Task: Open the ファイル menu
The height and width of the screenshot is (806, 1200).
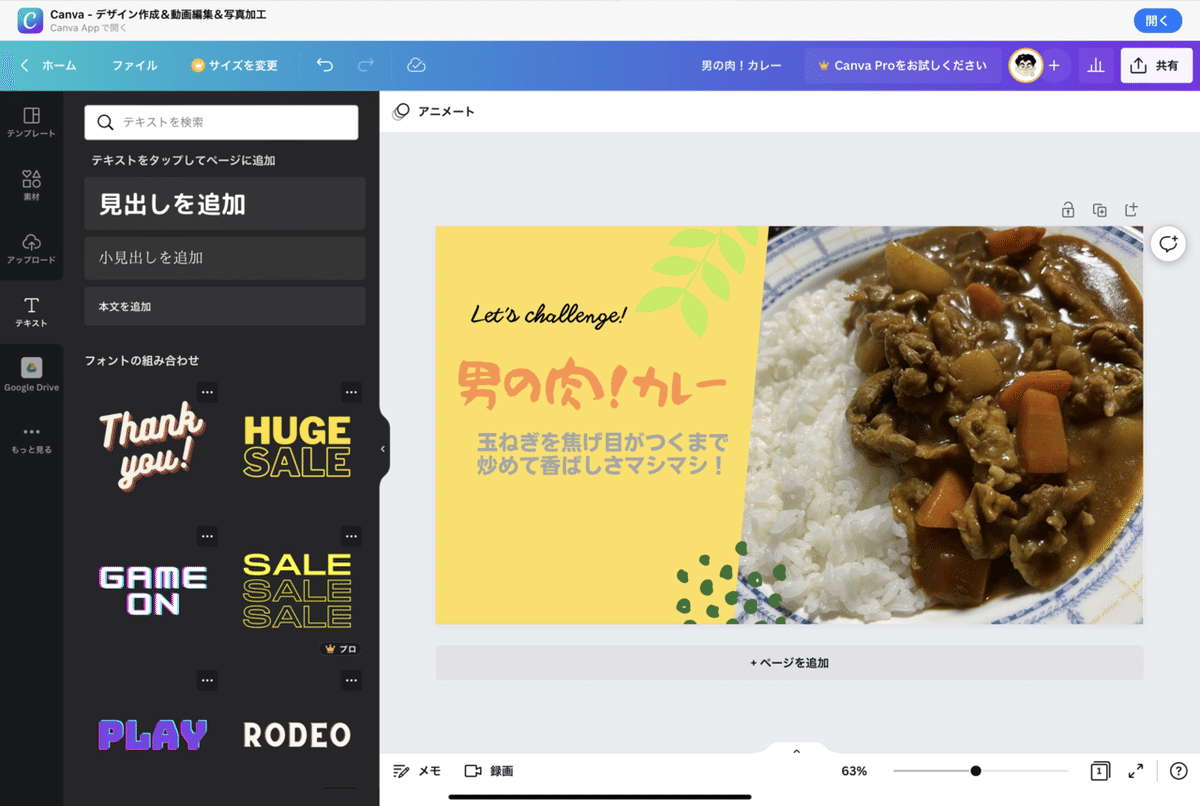Action: [x=134, y=66]
